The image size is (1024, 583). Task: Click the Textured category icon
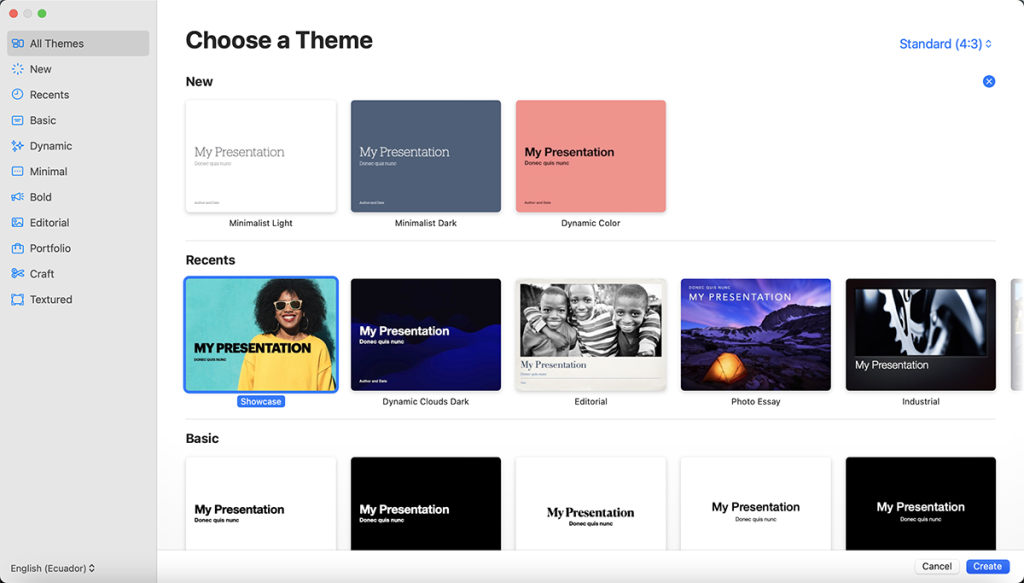(17, 300)
